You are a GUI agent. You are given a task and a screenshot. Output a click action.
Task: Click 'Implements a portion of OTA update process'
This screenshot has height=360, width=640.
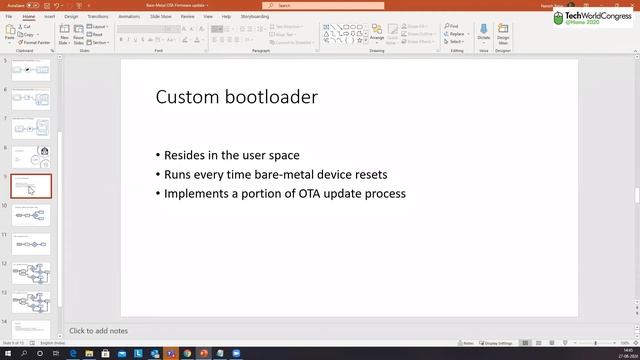point(284,193)
